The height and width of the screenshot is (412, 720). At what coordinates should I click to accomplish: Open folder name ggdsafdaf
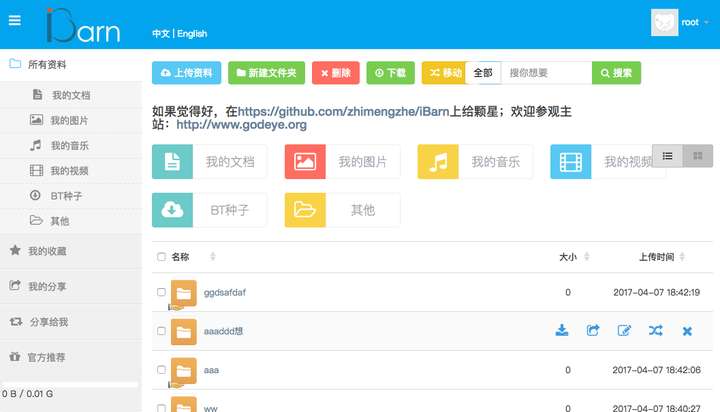[x=225, y=293]
